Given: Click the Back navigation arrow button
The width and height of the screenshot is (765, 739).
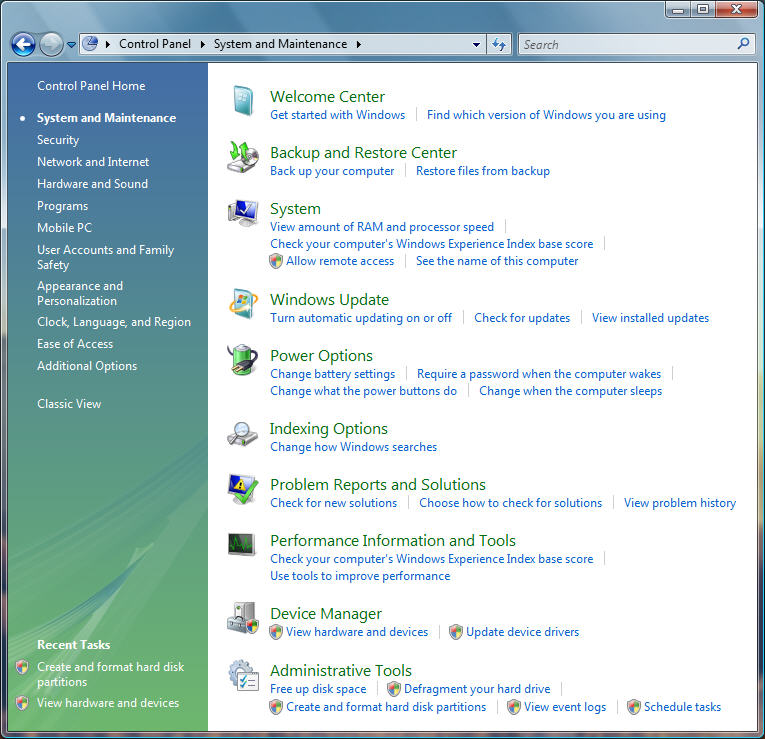Looking at the screenshot, I should pyautogui.click(x=23, y=44).
